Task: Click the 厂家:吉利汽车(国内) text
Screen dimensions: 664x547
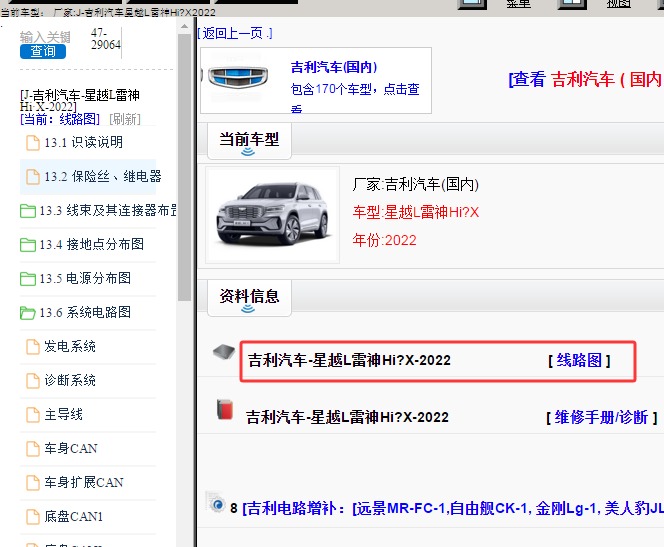Action: point(415,184)
